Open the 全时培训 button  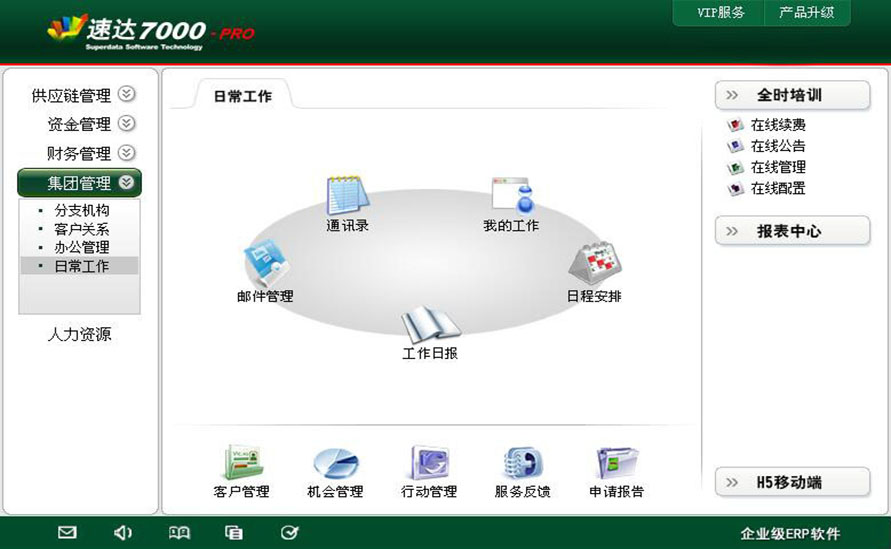tap(793, 95)
